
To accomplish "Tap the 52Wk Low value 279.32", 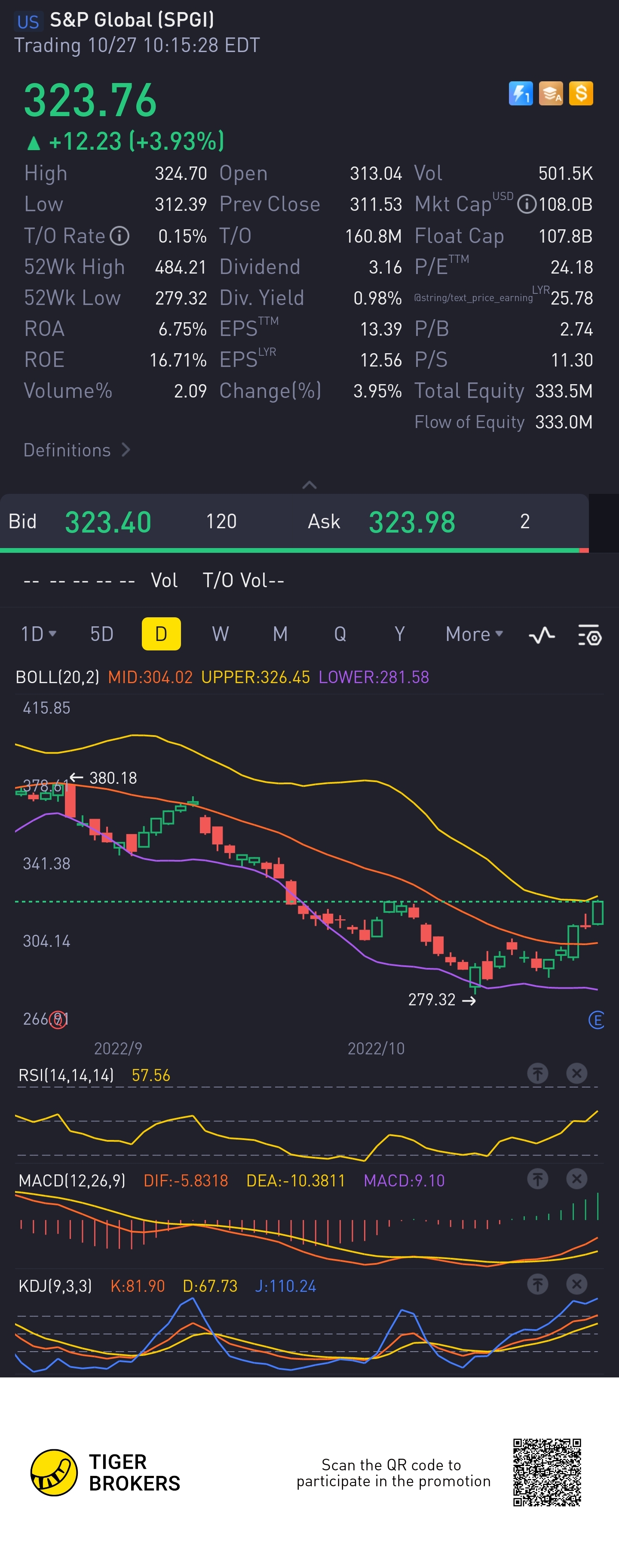I will [181, 298].
